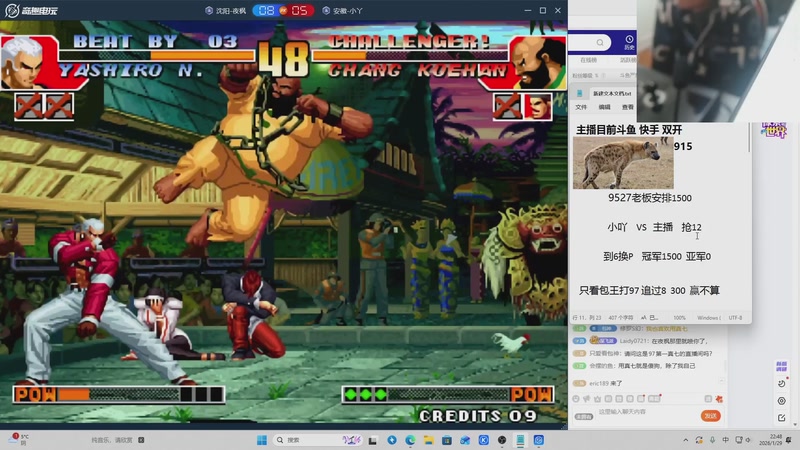Open the blue K app taskbar icon

(484, 440)
